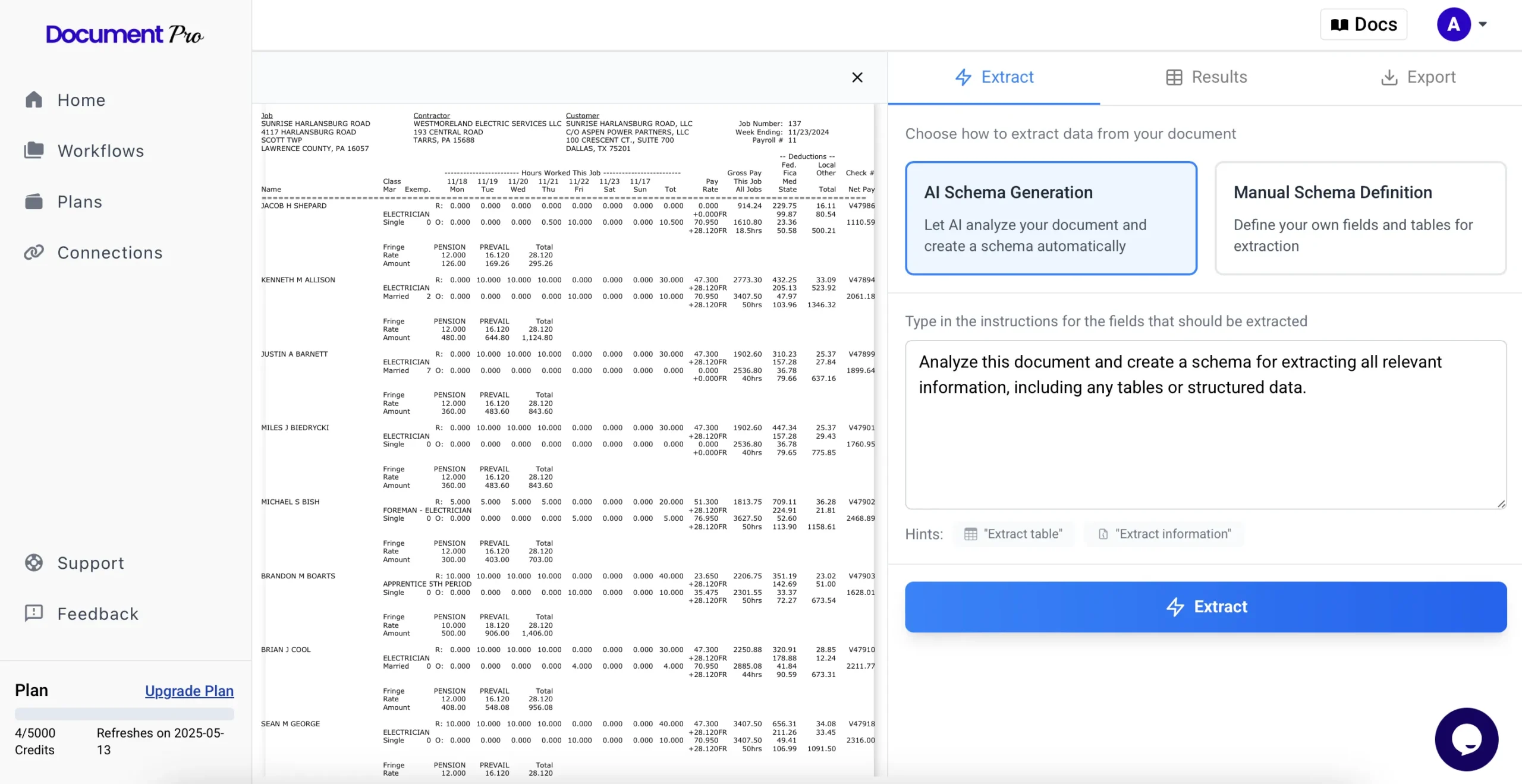Image resolution: width=1522 pixels, height=784 pixels.
Task: Click the Document Pro logo
Action: coord(124,33)
